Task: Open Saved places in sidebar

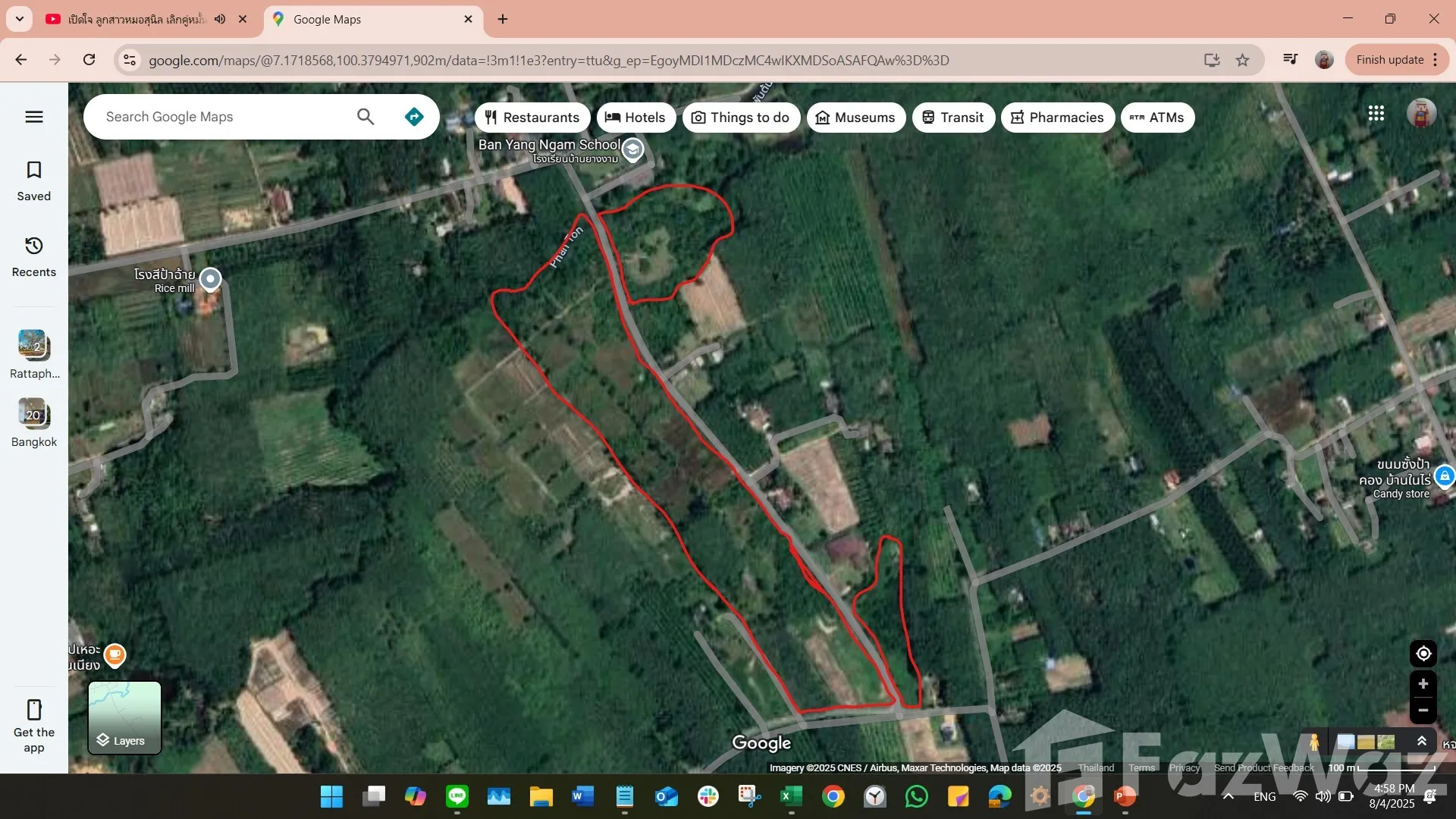Action: (x=34, y=180)
